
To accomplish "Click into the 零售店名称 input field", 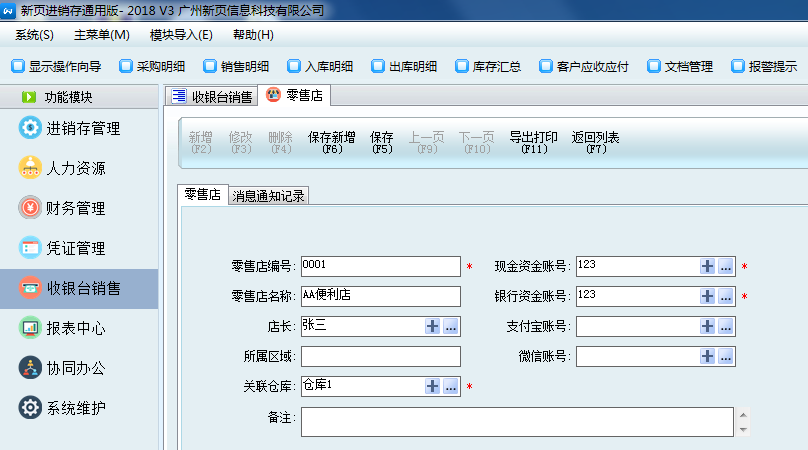I will [380, 296].
